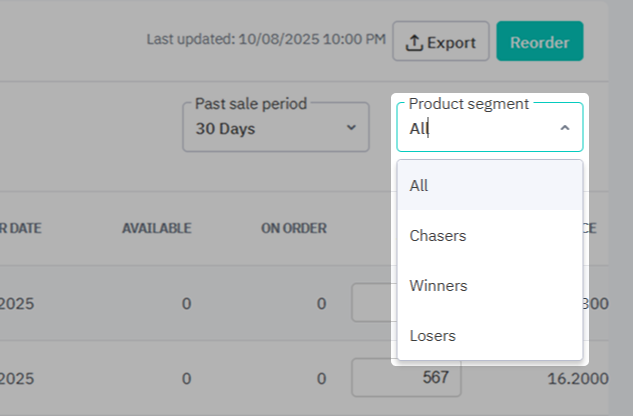
Task: Click the first row's Available value 0
Action: [186, 303]
